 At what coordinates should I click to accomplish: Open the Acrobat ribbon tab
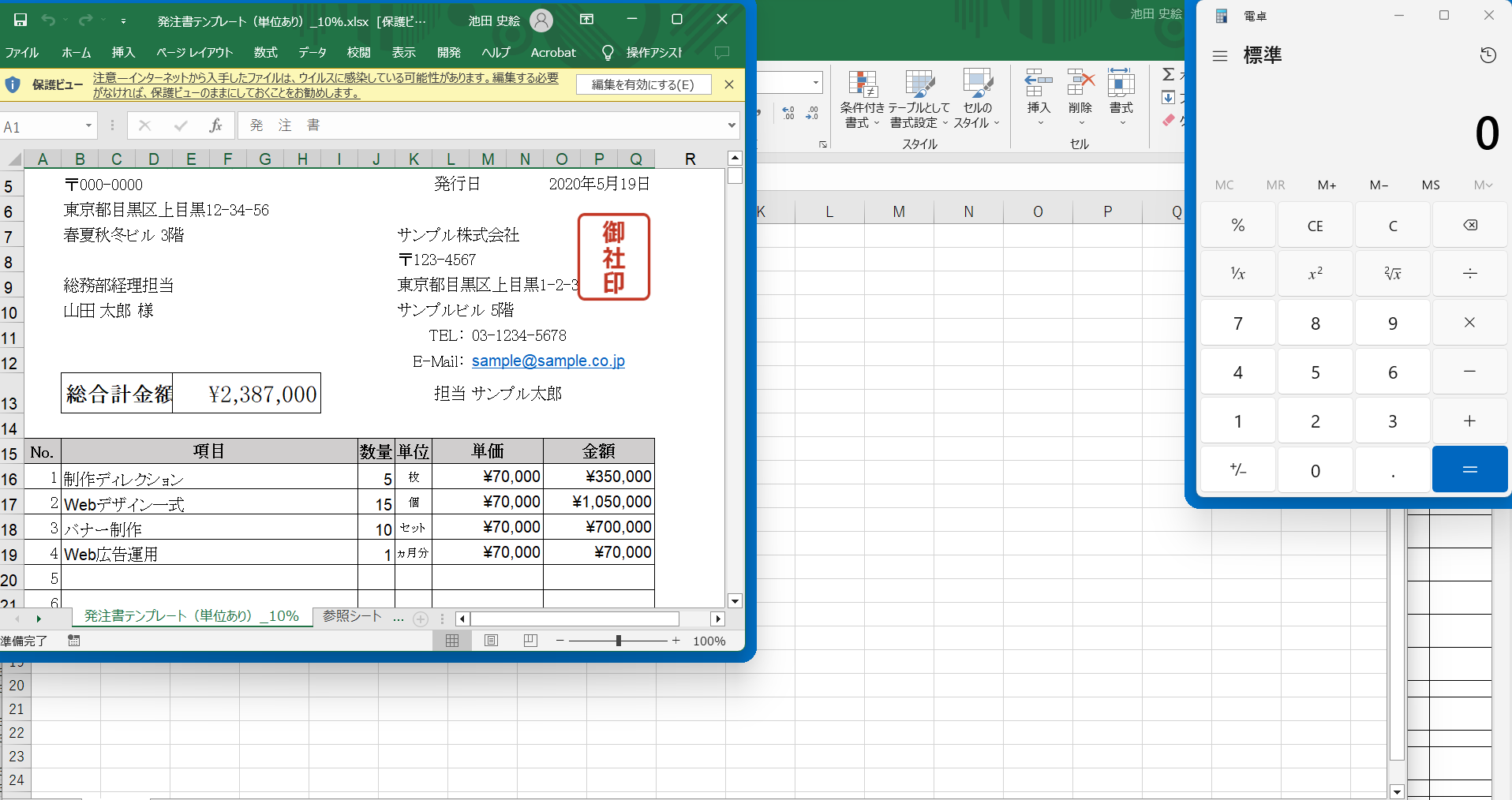click(x=553, y=53)
